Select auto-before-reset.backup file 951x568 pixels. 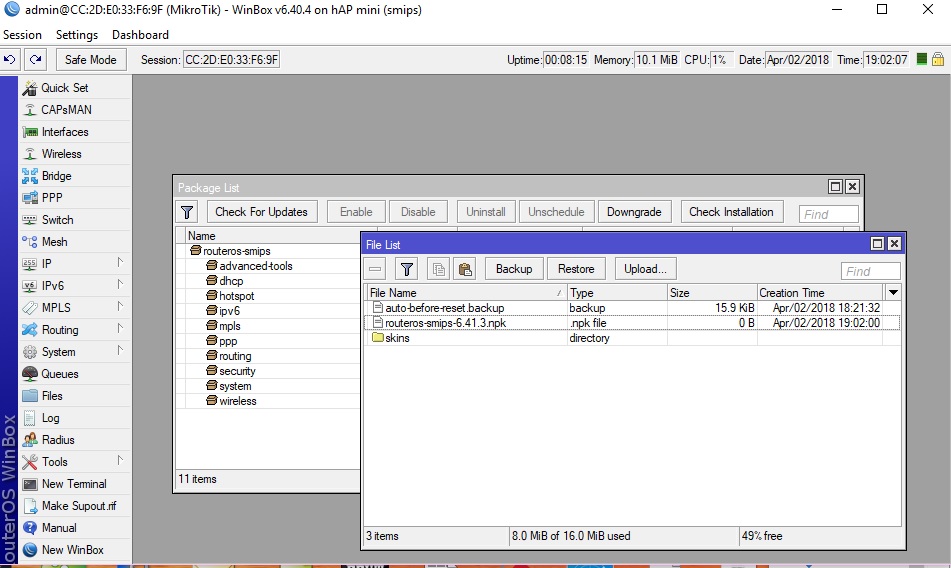click(x=631, y=308)
